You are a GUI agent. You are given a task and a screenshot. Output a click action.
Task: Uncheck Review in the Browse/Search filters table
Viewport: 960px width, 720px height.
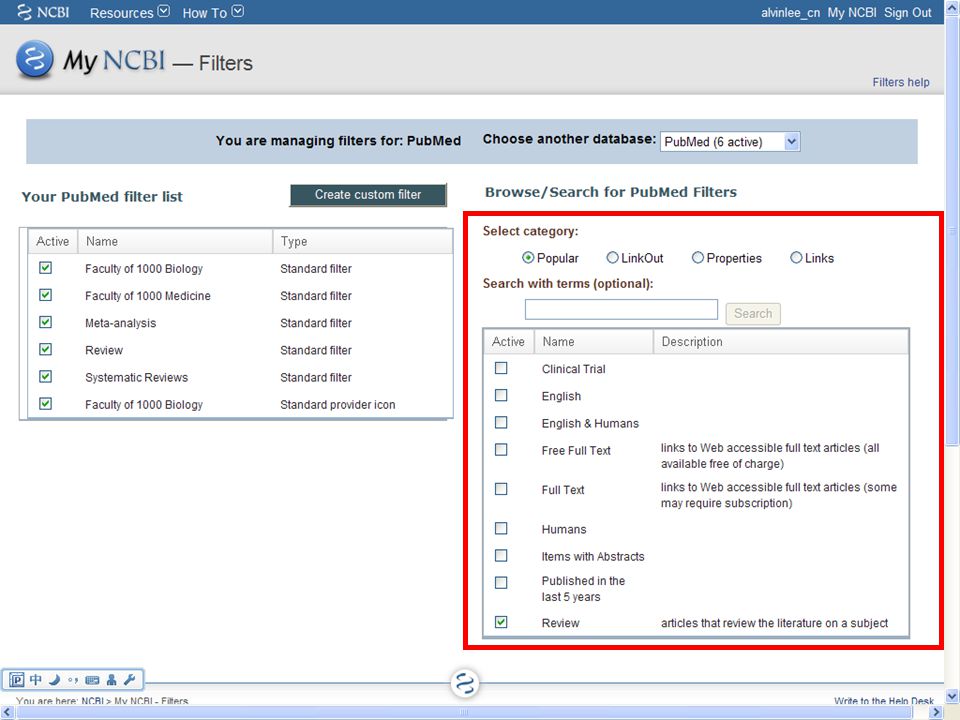click(501, 622)
